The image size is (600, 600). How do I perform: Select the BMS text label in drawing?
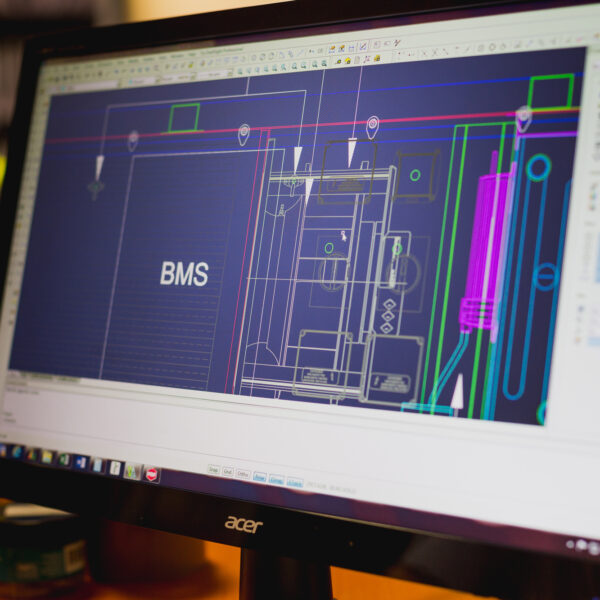(x=184, y=274)
